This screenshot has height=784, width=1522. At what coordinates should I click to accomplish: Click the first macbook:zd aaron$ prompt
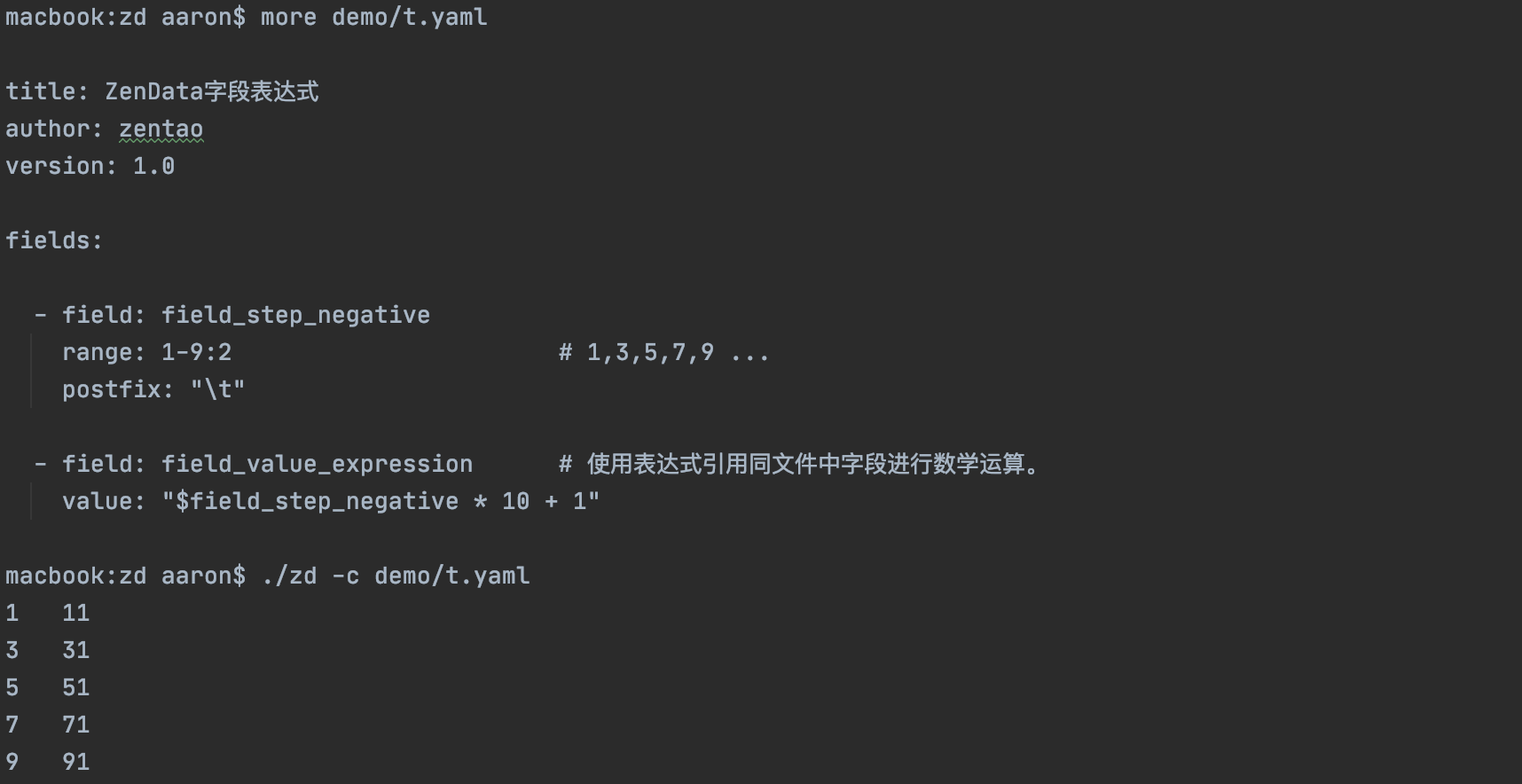point(125,18)
